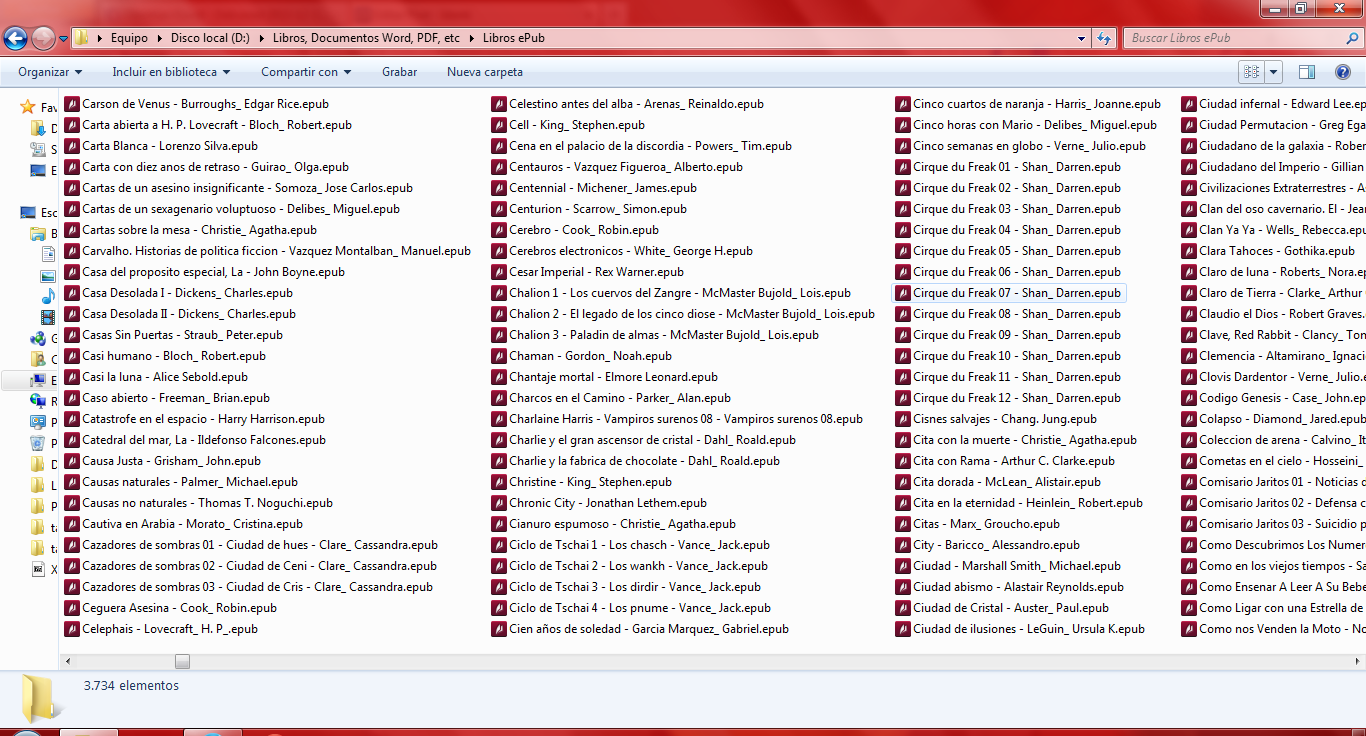Click the large folder icon in the details pane
This screenshot has height=736, width=1366.
[42, 697]
